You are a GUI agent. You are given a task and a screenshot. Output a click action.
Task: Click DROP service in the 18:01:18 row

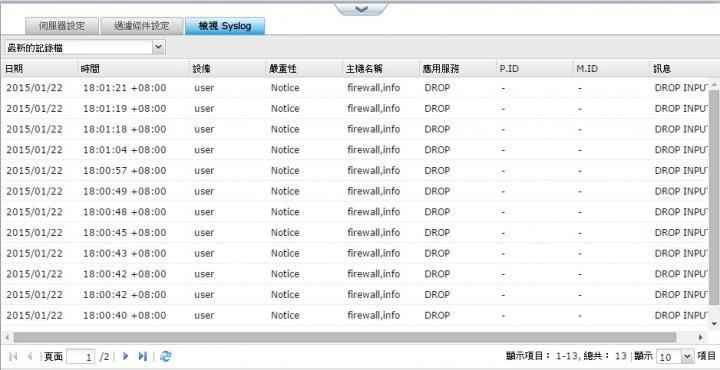point(437,129)
